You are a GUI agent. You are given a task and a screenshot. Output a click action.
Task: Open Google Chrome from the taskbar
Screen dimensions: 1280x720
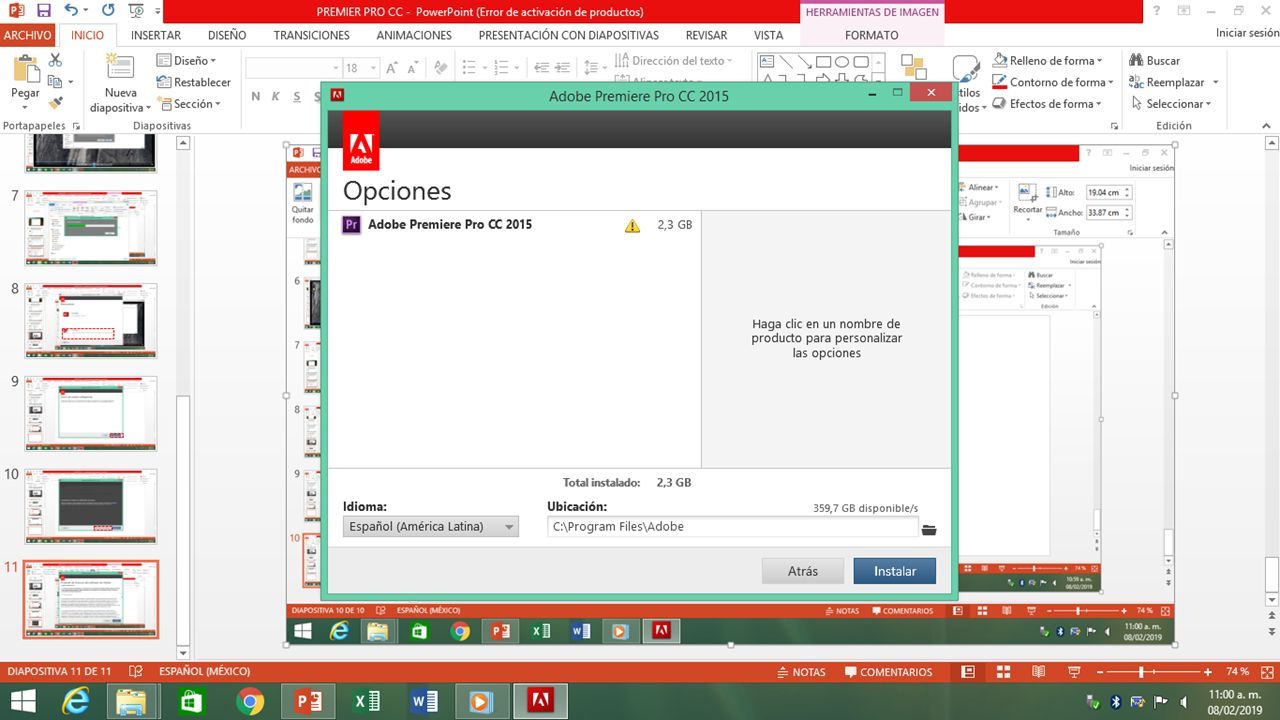(x=250, y=702)
